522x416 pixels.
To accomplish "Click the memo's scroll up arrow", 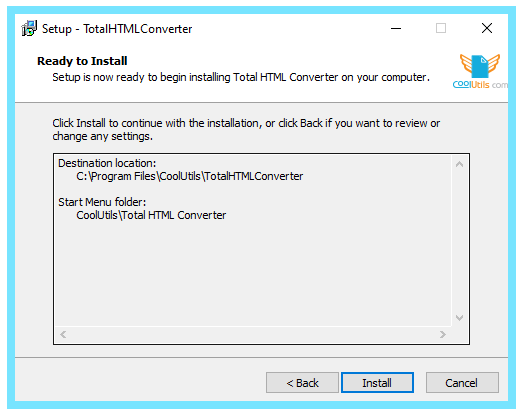I will [459, 164].
